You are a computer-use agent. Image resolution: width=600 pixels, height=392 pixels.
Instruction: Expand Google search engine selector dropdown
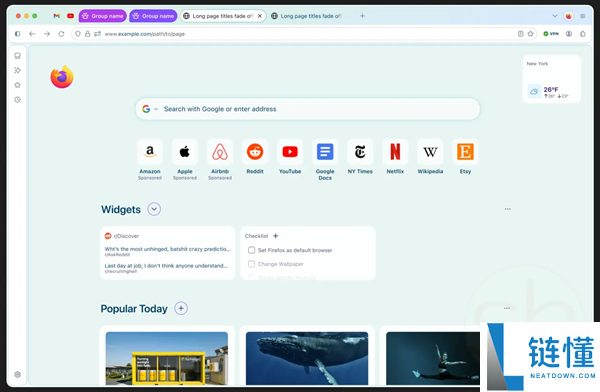pos(150,109)
